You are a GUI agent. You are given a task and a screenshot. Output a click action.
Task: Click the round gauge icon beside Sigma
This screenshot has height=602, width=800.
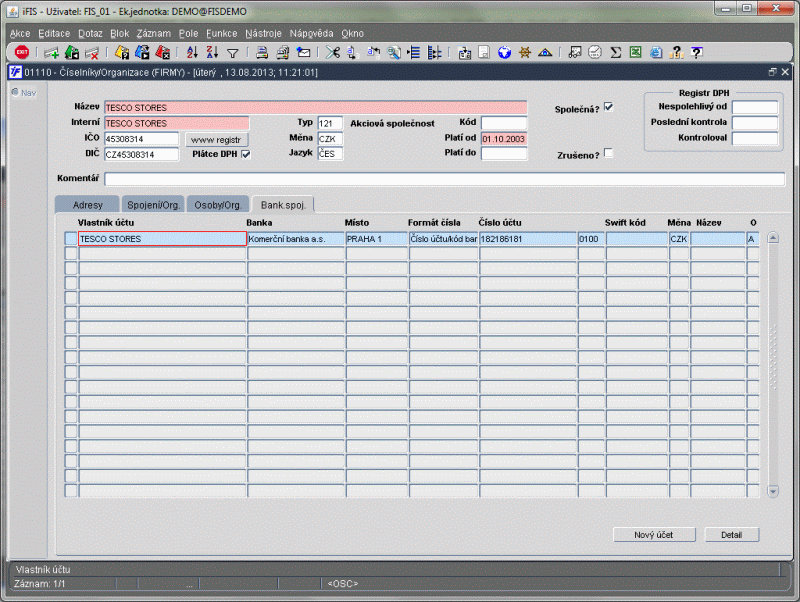595,53
